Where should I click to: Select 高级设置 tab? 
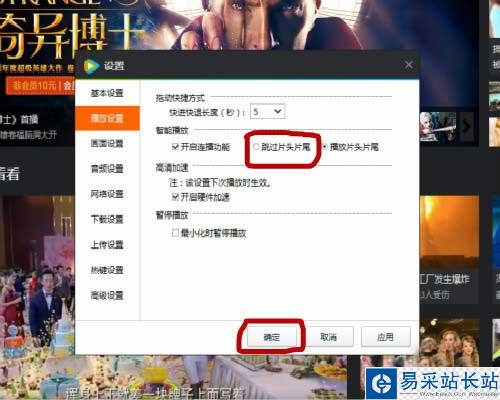pos(107,295)
